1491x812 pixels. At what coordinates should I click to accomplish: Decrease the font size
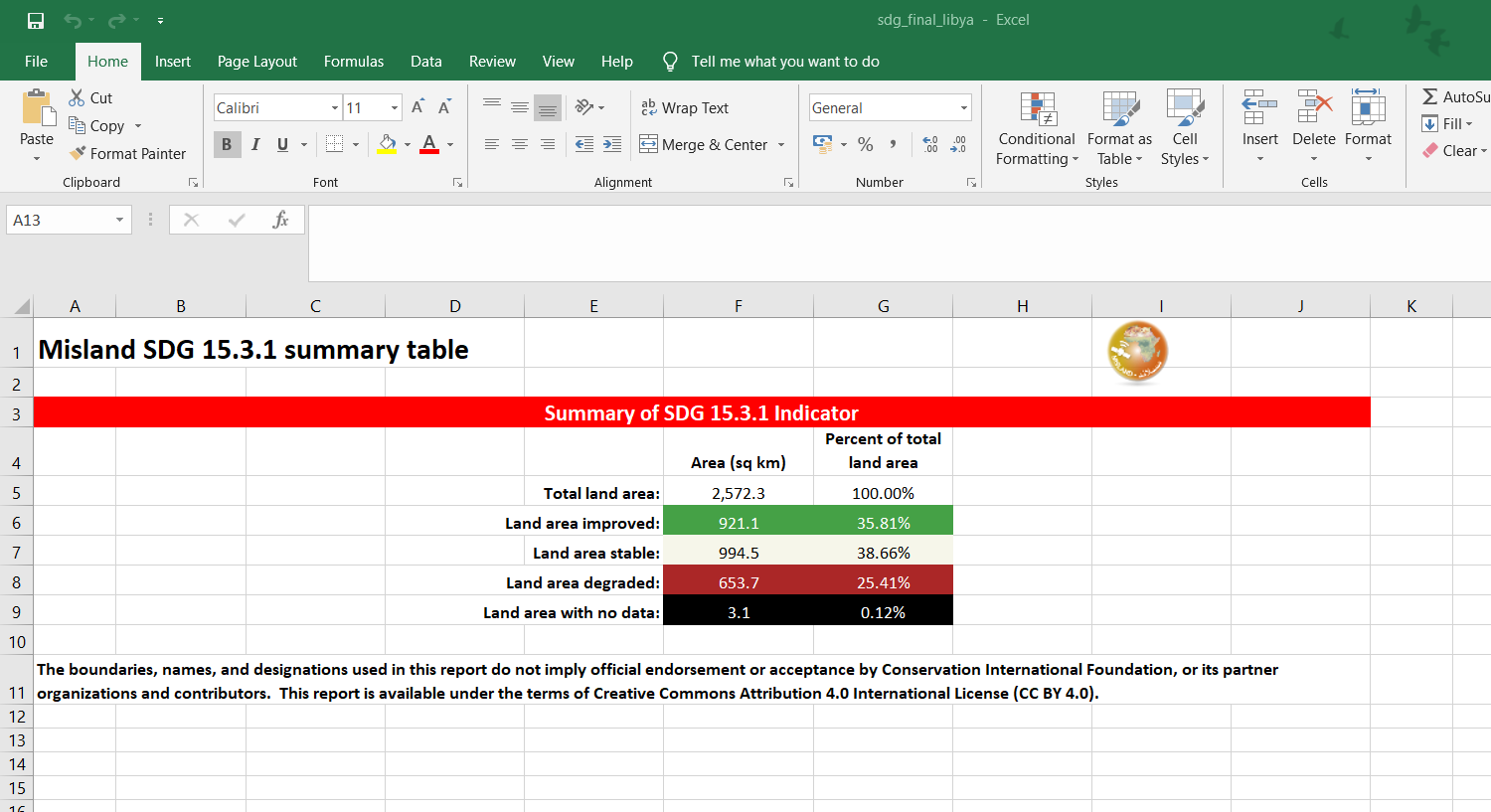tap(445, 107)
